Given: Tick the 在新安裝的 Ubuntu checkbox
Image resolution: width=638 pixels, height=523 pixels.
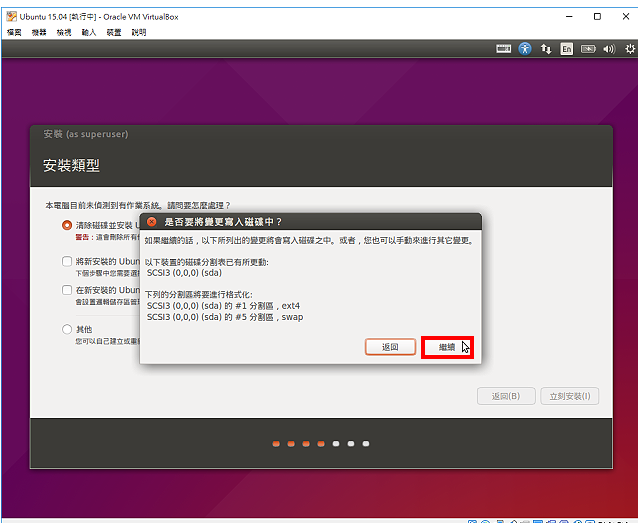Looking at the screenshot, I should (x=67, y=290).
